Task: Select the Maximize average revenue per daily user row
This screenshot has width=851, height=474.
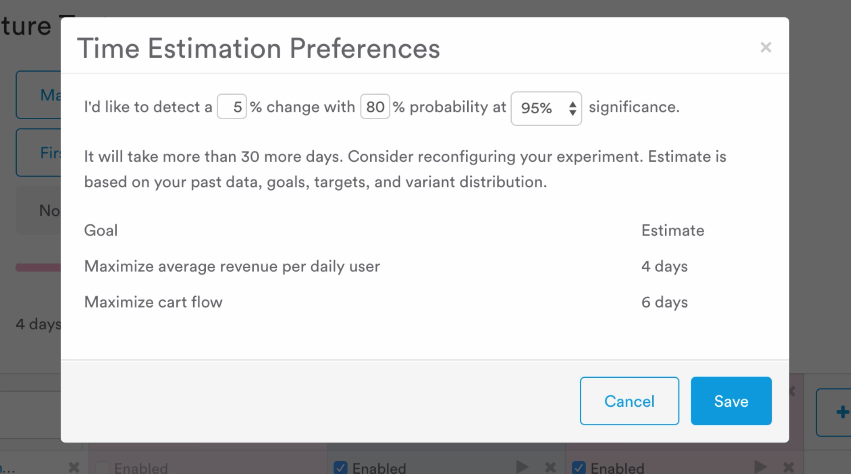Action: [x=425, y=266]
